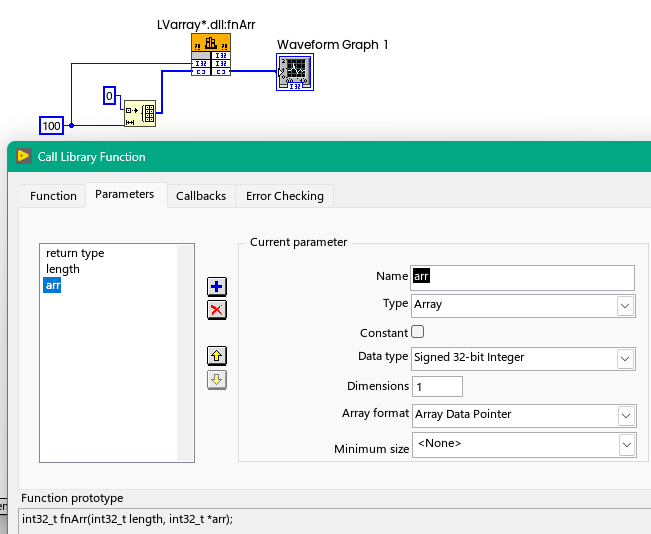Screen dimensions: 651x534
Task: Select the Waveform Graph 1 indicator terminal
Action: pyautogui.click(x=295, y=72)
